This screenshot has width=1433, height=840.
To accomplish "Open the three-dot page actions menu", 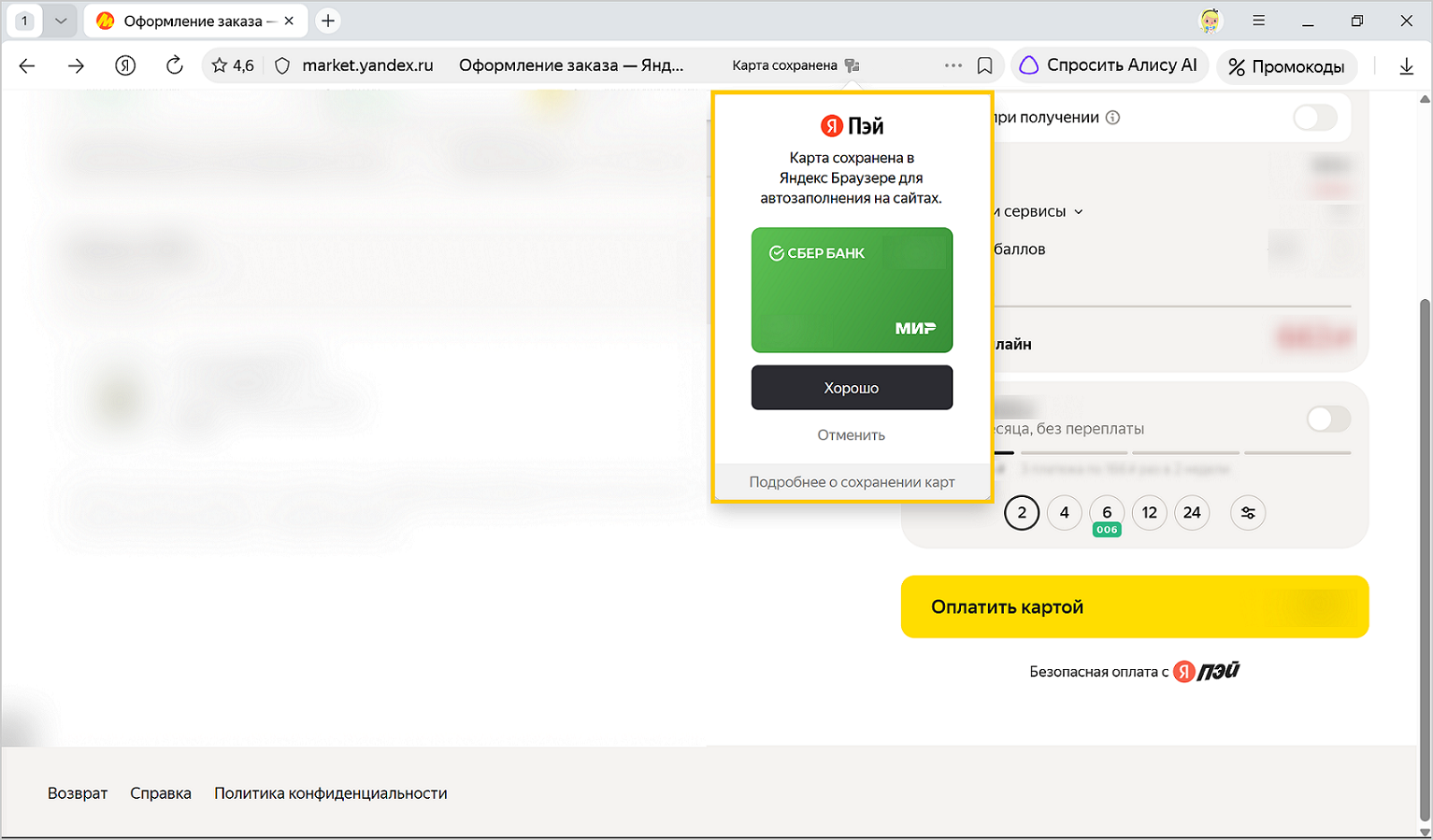I will (x=953, y=65).
